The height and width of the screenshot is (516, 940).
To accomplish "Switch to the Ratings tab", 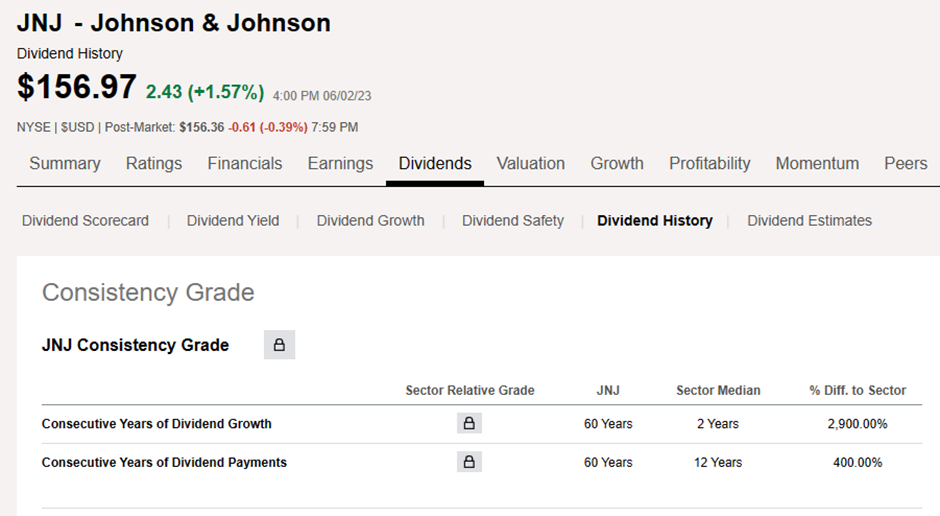I will click(x=153, y=164).
